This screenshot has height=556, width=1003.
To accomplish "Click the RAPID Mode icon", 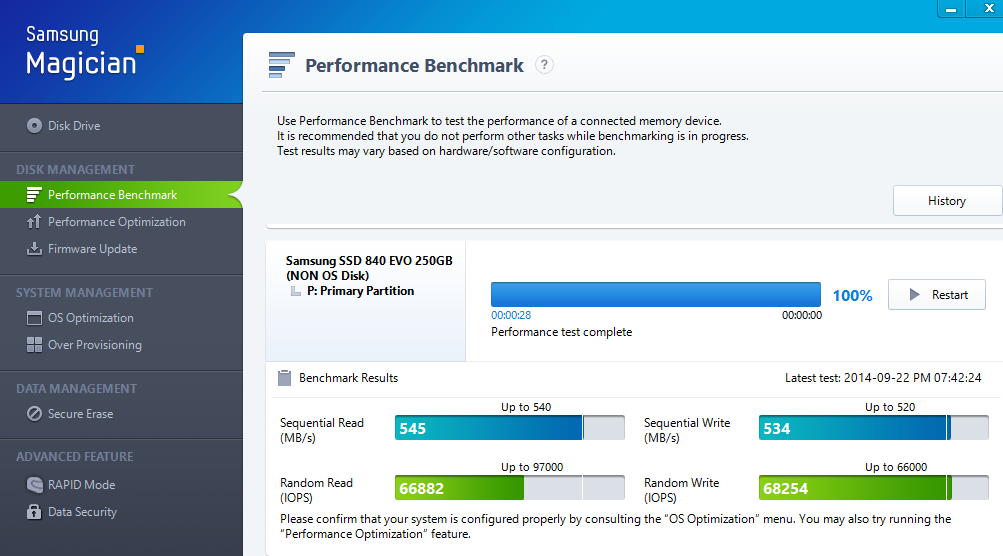I will tap(34, 484).
